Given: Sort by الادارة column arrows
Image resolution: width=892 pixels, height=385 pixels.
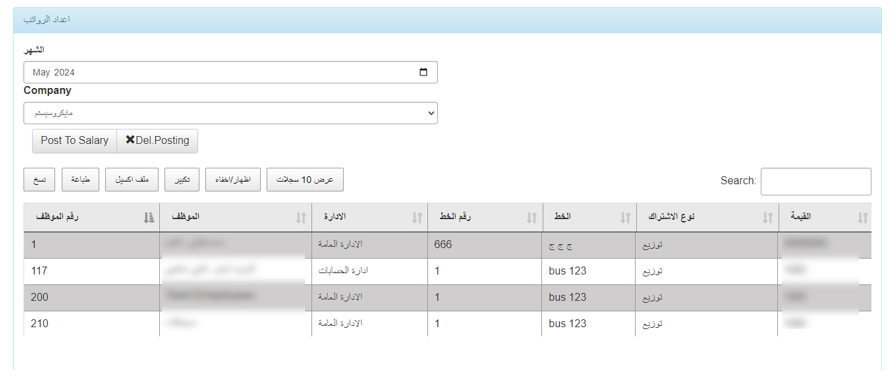Looking at the screenshot, I should pos(417,217).
